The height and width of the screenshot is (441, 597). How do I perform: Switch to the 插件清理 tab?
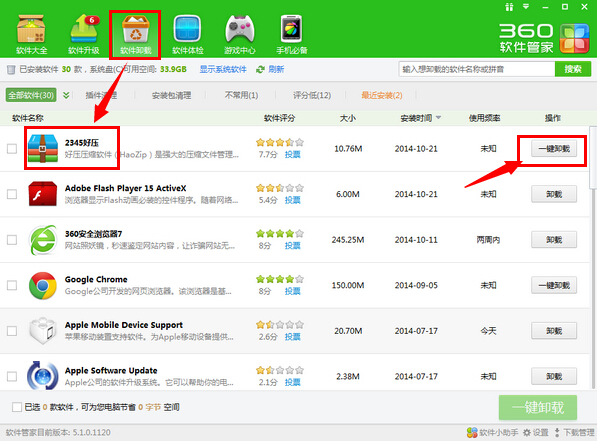101,95
